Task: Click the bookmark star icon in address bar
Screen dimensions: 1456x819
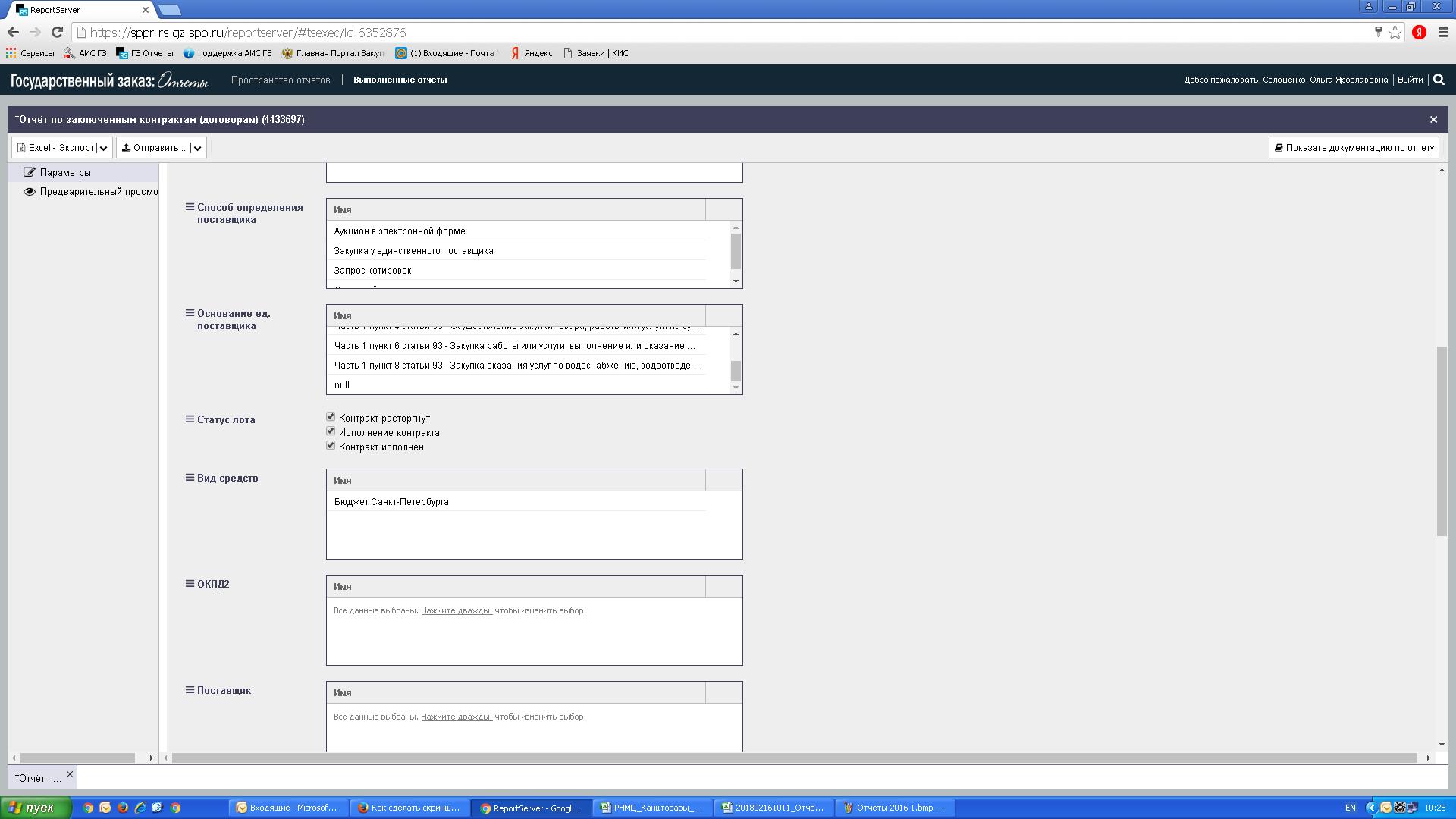Action: coord(1395,33)
